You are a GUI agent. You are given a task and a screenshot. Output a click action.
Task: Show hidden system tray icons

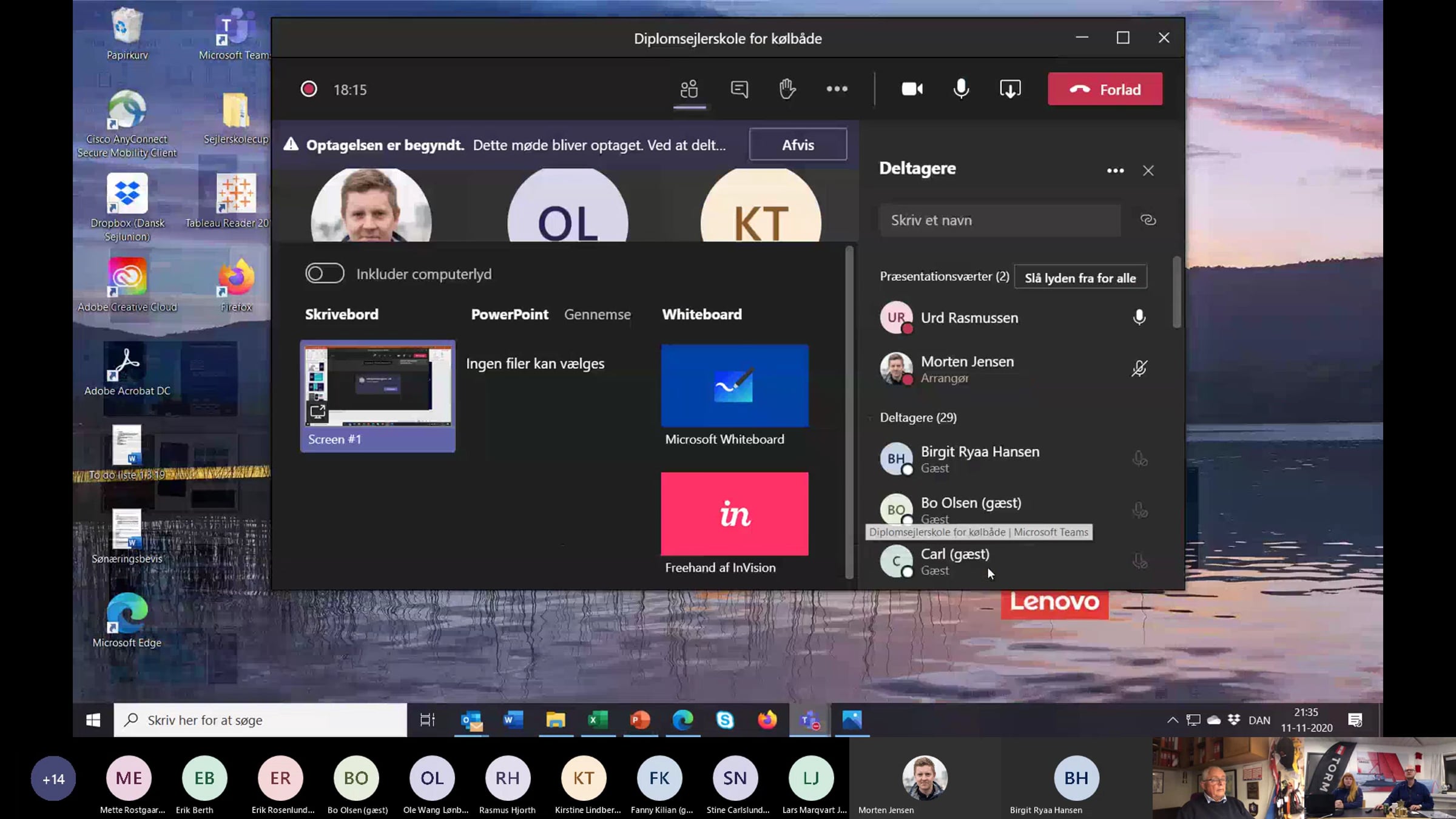tap(1172, 720)
